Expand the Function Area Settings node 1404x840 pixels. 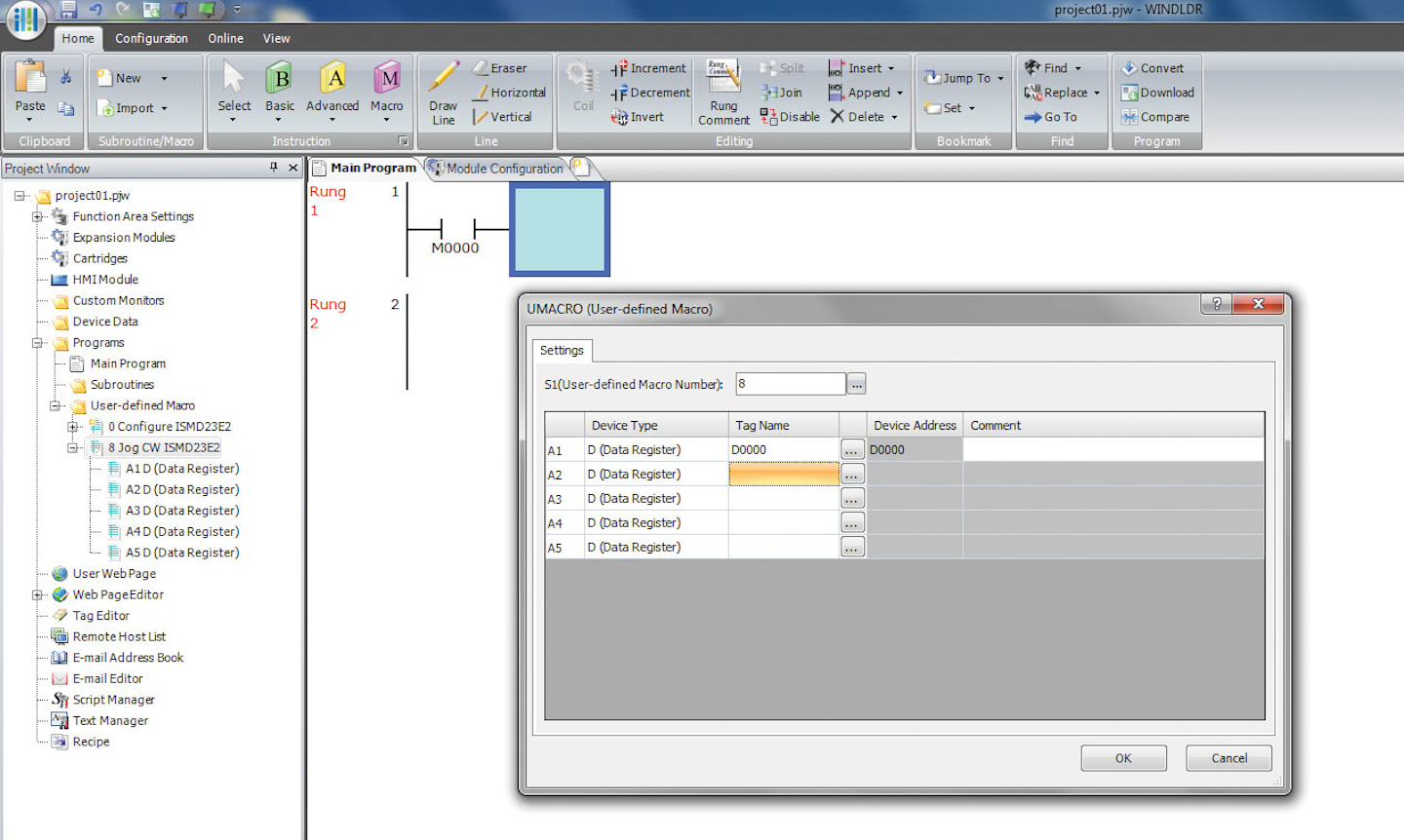[x=38, y=216]
